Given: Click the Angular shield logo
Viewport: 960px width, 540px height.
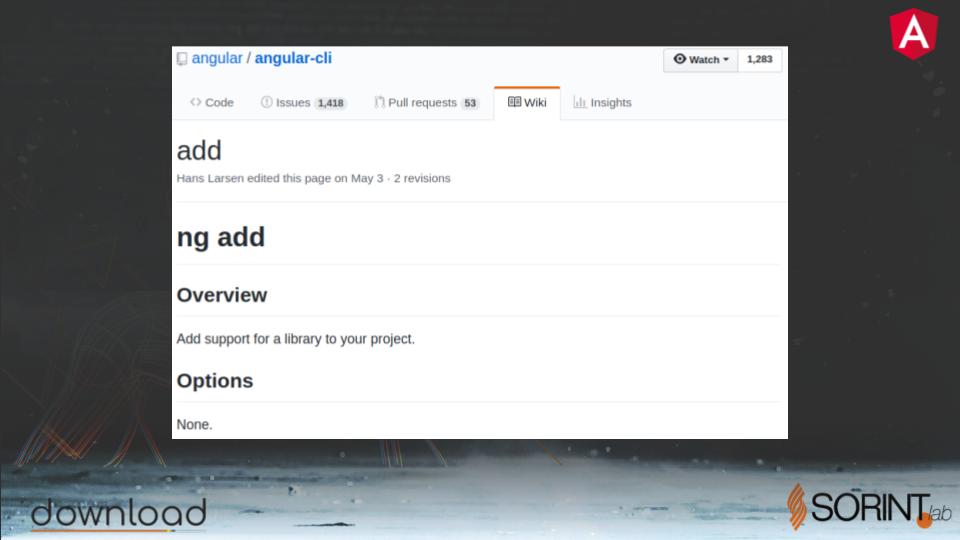Looking at the screenshot, I should click(x=913, y=34).
